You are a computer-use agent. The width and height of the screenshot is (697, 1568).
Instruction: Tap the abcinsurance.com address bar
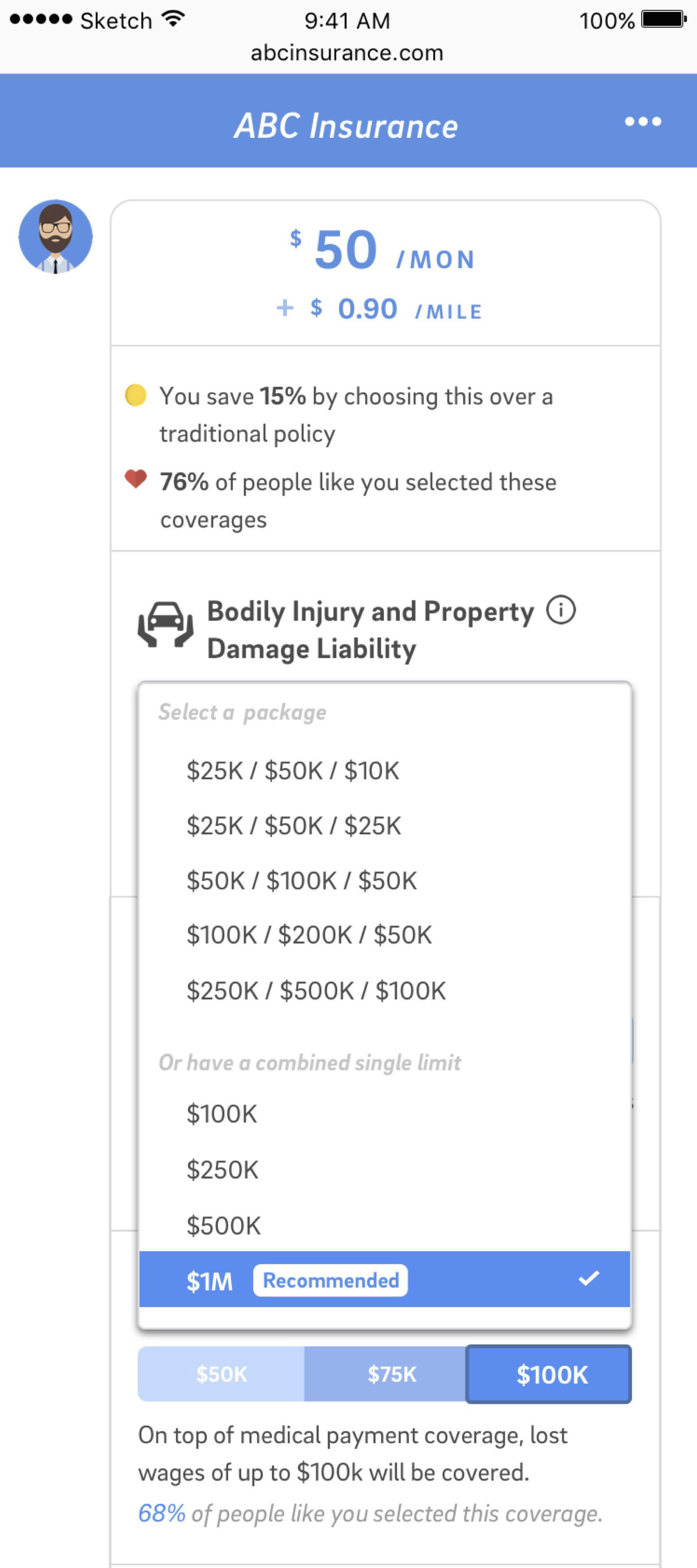pos(347,53)
